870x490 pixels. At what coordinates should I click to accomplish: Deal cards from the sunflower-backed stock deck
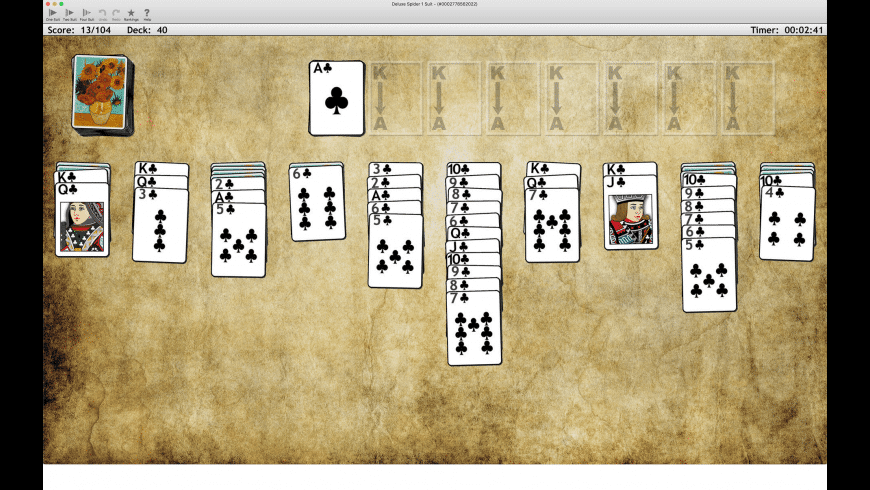102,95
